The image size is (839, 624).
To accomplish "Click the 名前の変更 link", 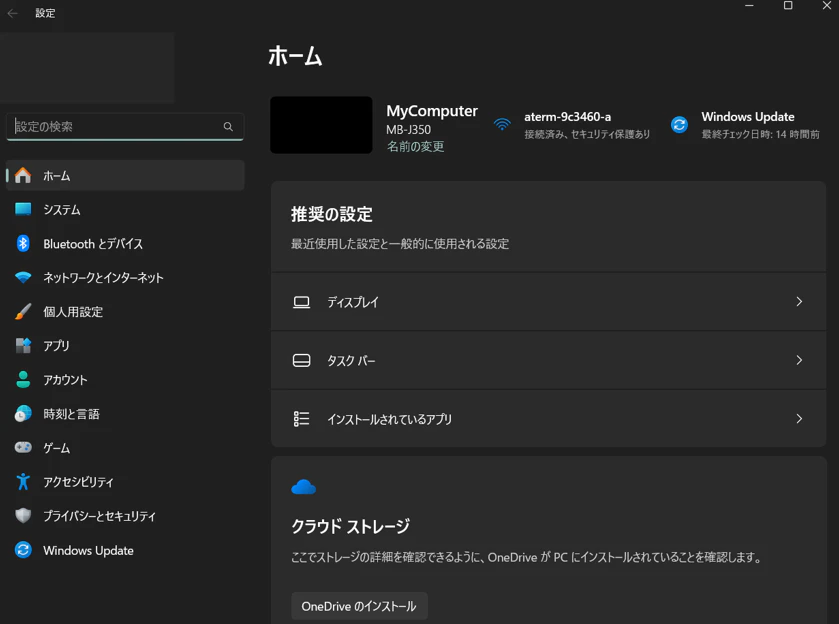I will pyautogui.click(x=415, y=146).
